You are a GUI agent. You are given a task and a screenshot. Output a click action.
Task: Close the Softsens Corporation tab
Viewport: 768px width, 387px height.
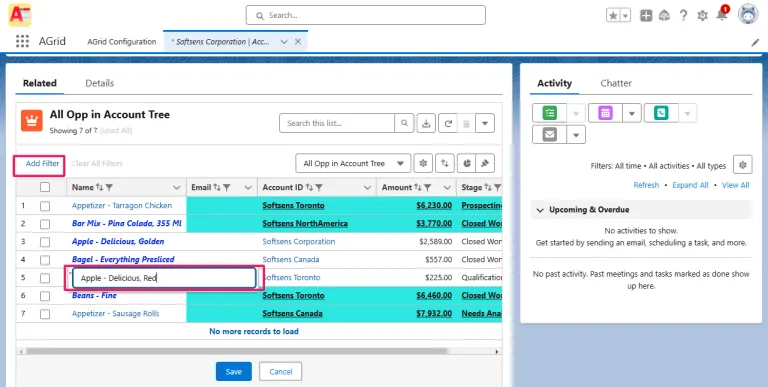coord(298,42)
